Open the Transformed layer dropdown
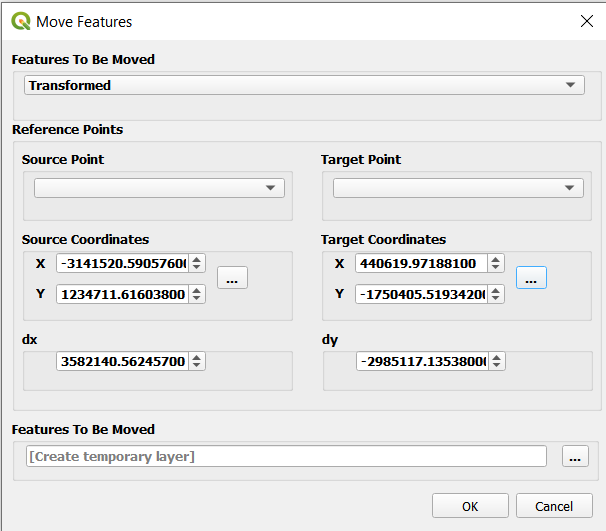606x531 pixels. 304,86
